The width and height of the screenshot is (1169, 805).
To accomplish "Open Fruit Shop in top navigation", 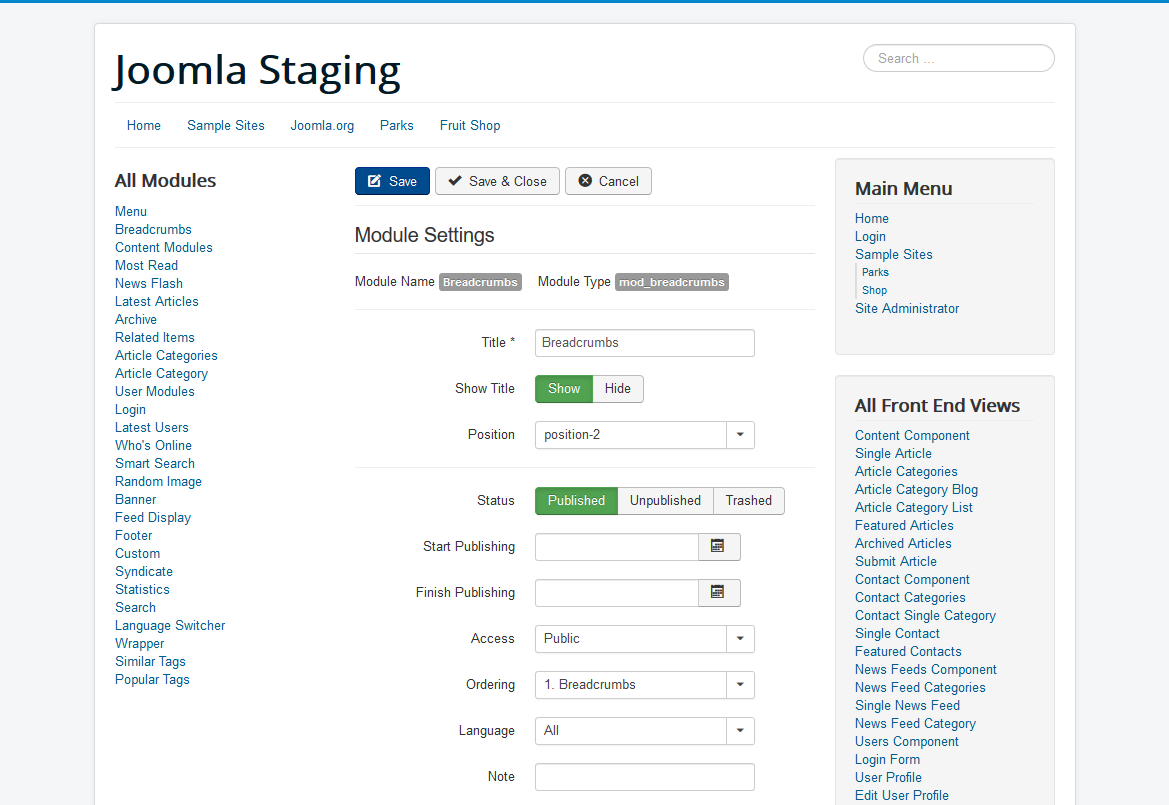I will coord(470,125).
